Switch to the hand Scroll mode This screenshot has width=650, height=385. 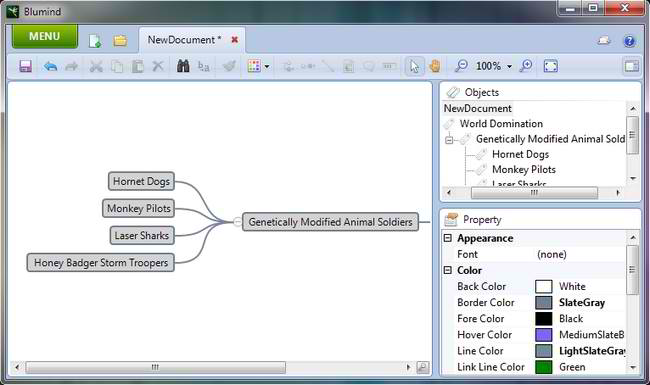(x=434, y=66)
